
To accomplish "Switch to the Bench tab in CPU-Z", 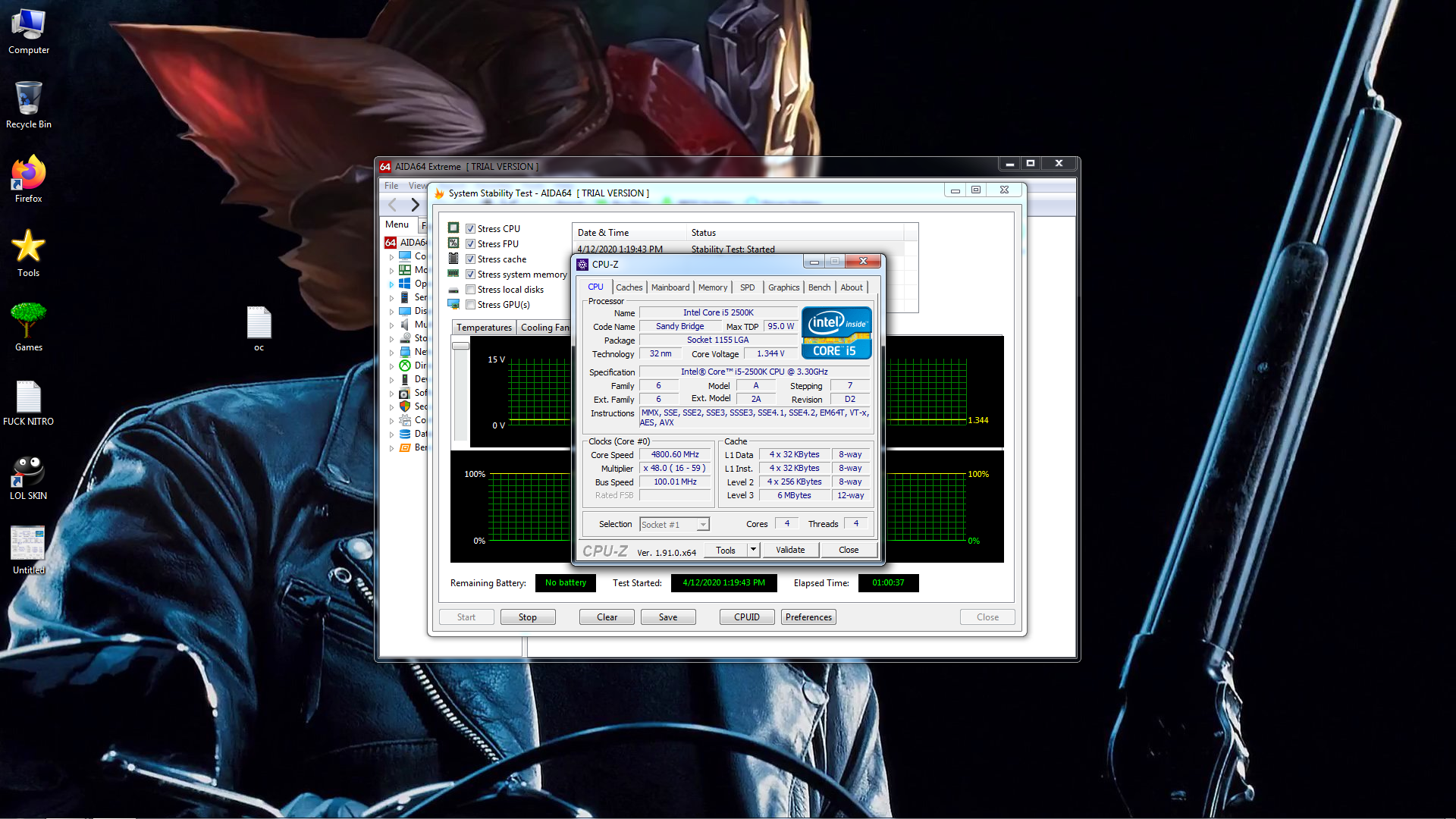I will click(x=819, y=287).
